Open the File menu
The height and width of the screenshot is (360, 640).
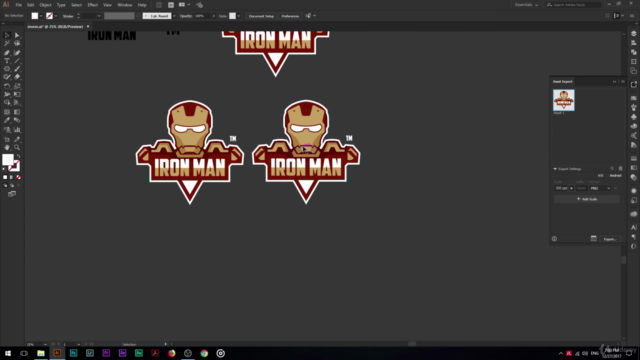[18, 5]
